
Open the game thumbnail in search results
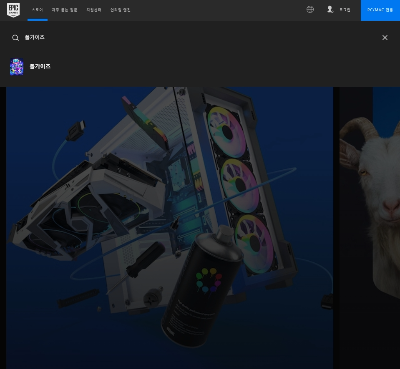coord(17,67)
